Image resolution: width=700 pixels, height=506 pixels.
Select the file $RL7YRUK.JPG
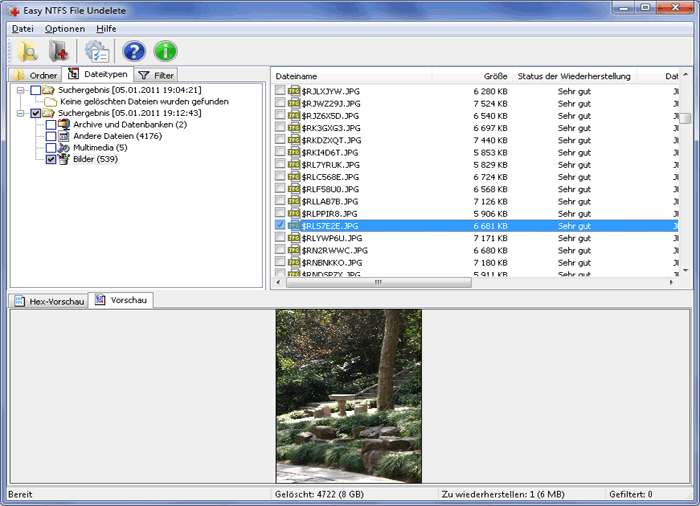coord(330,165)
